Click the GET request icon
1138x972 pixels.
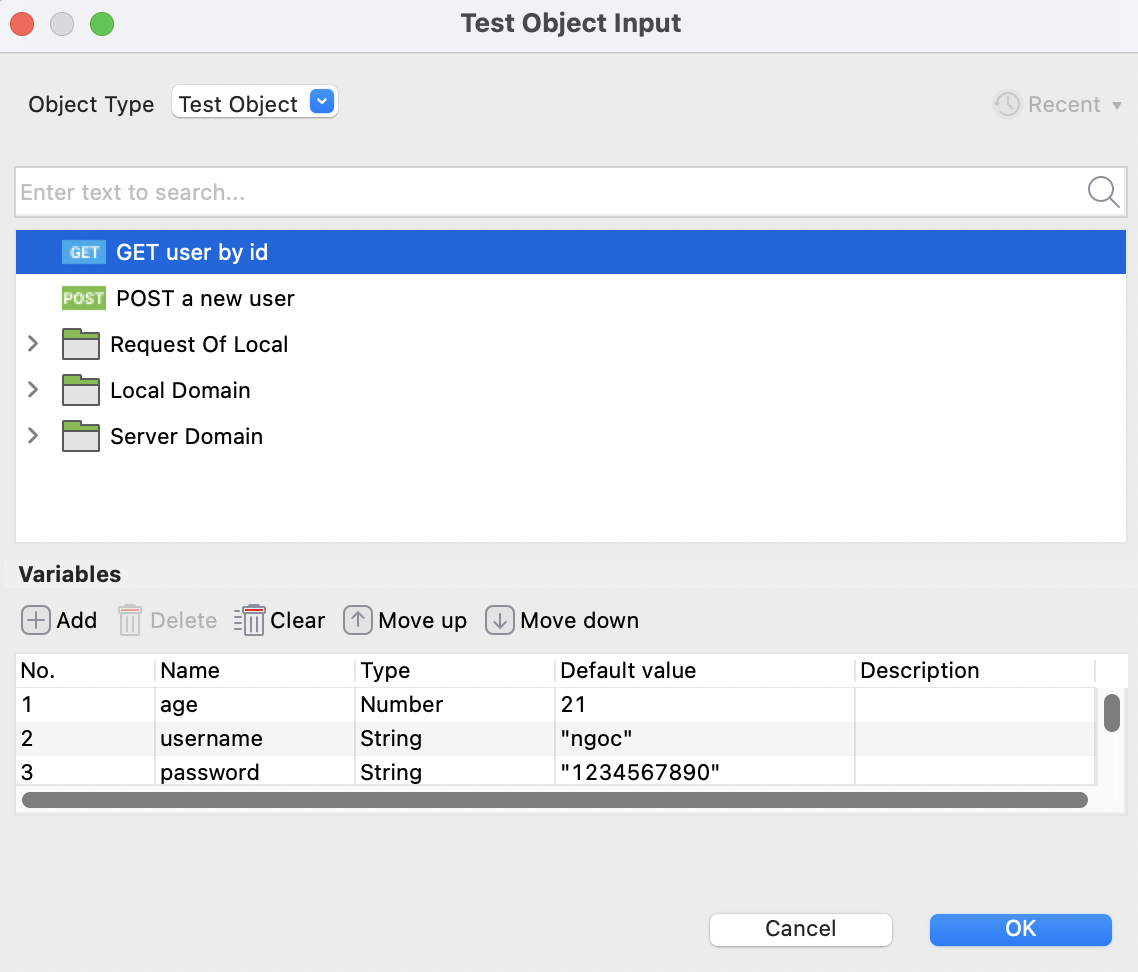[83, 253]
